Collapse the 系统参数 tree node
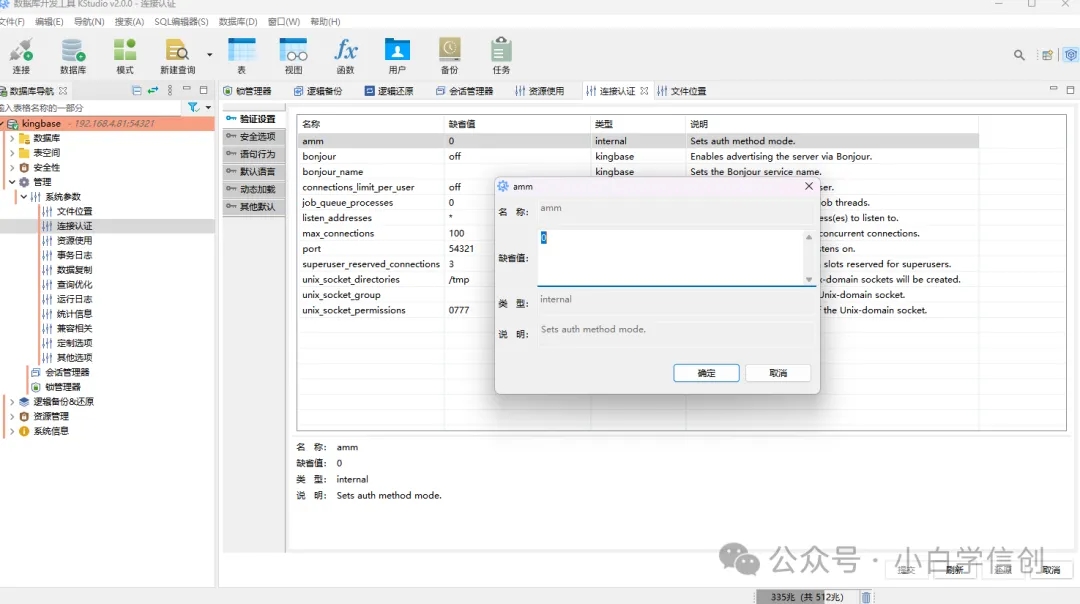The image size is (1080, 604). click(23, 197)
